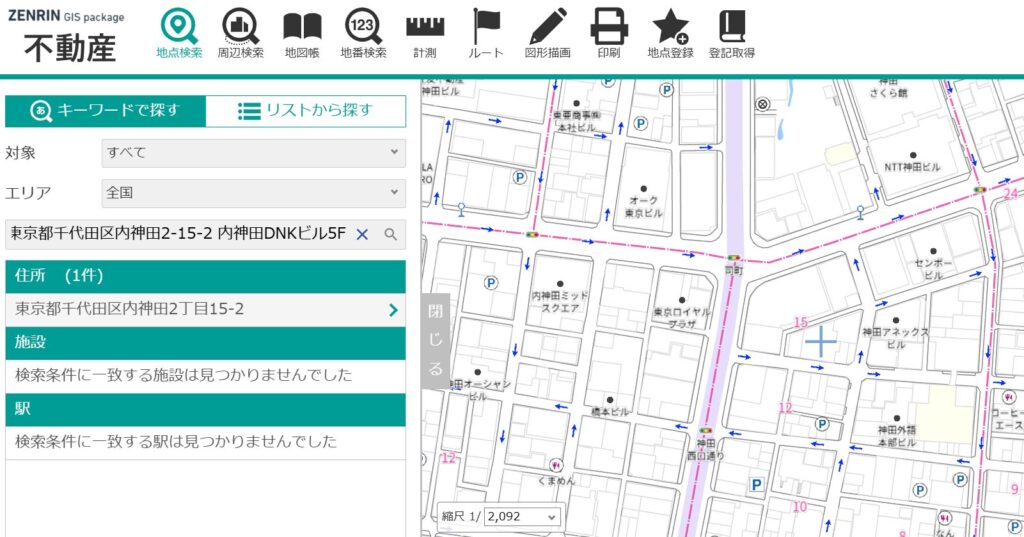The height and width of the screenshot is (537, 1024).
Task: Select the 図形描画 drawing pencil tool
Action: (x=547, y=33)
